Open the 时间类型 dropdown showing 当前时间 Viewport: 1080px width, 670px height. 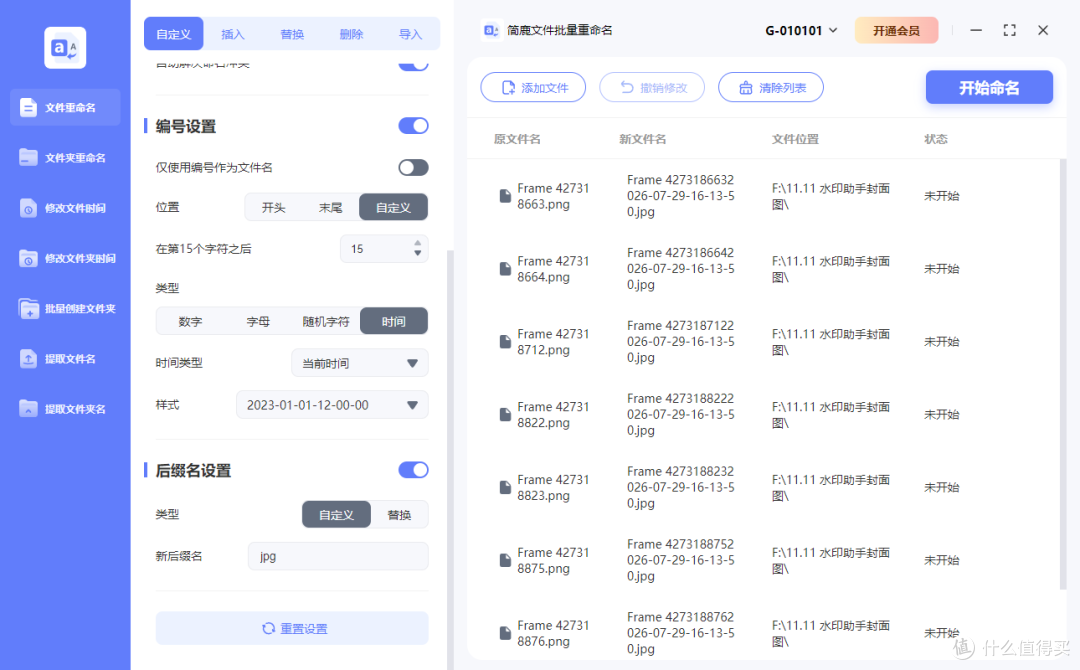(x=360, y=363)
